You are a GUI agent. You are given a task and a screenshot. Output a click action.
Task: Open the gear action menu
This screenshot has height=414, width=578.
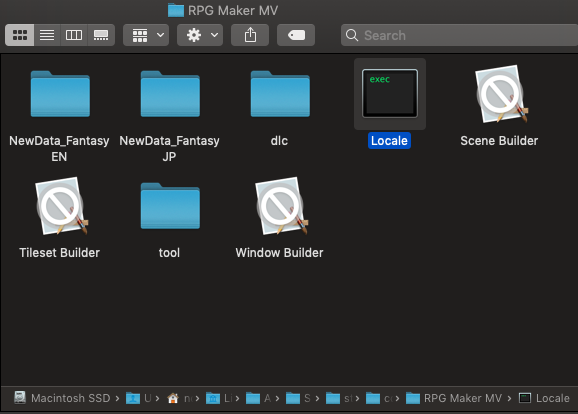(x=200, y=35)
